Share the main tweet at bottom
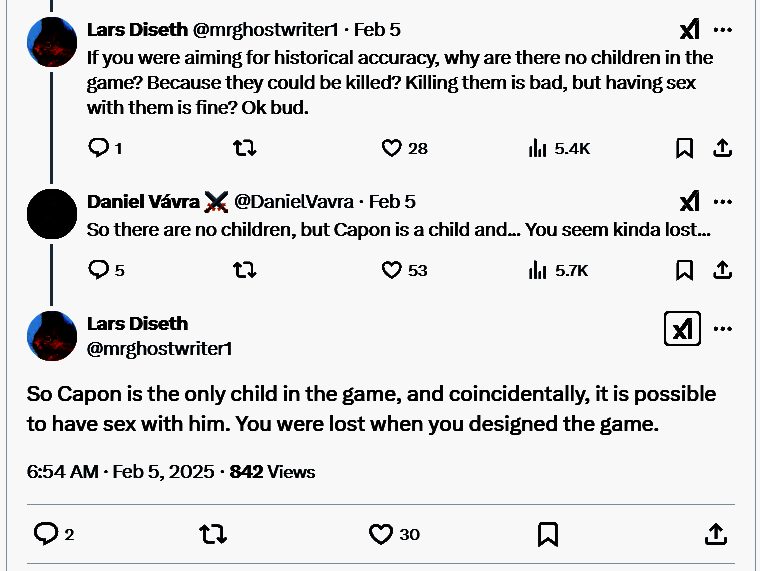 point(715,534)
